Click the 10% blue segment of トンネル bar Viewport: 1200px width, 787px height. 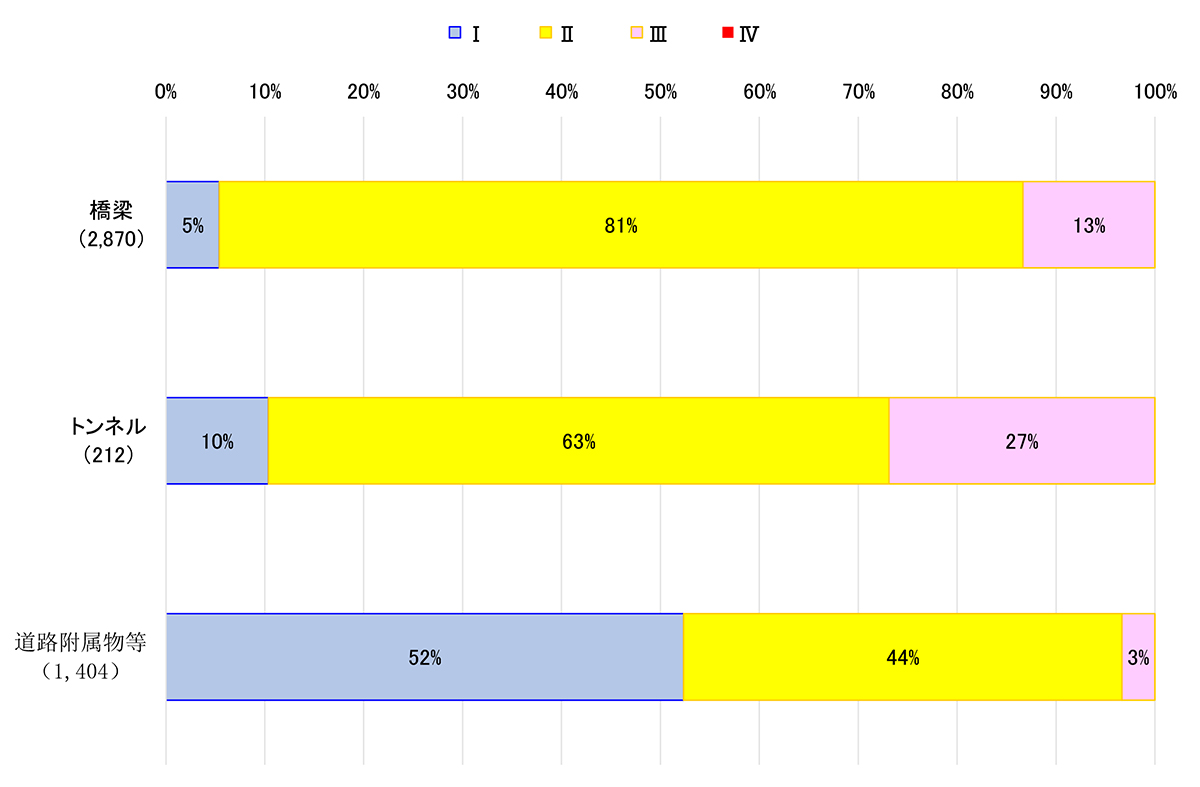click(217, 441)
